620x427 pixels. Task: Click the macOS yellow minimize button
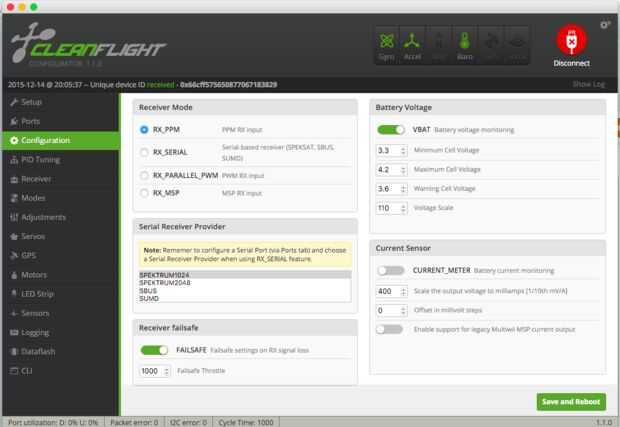(x=22, y=7)
